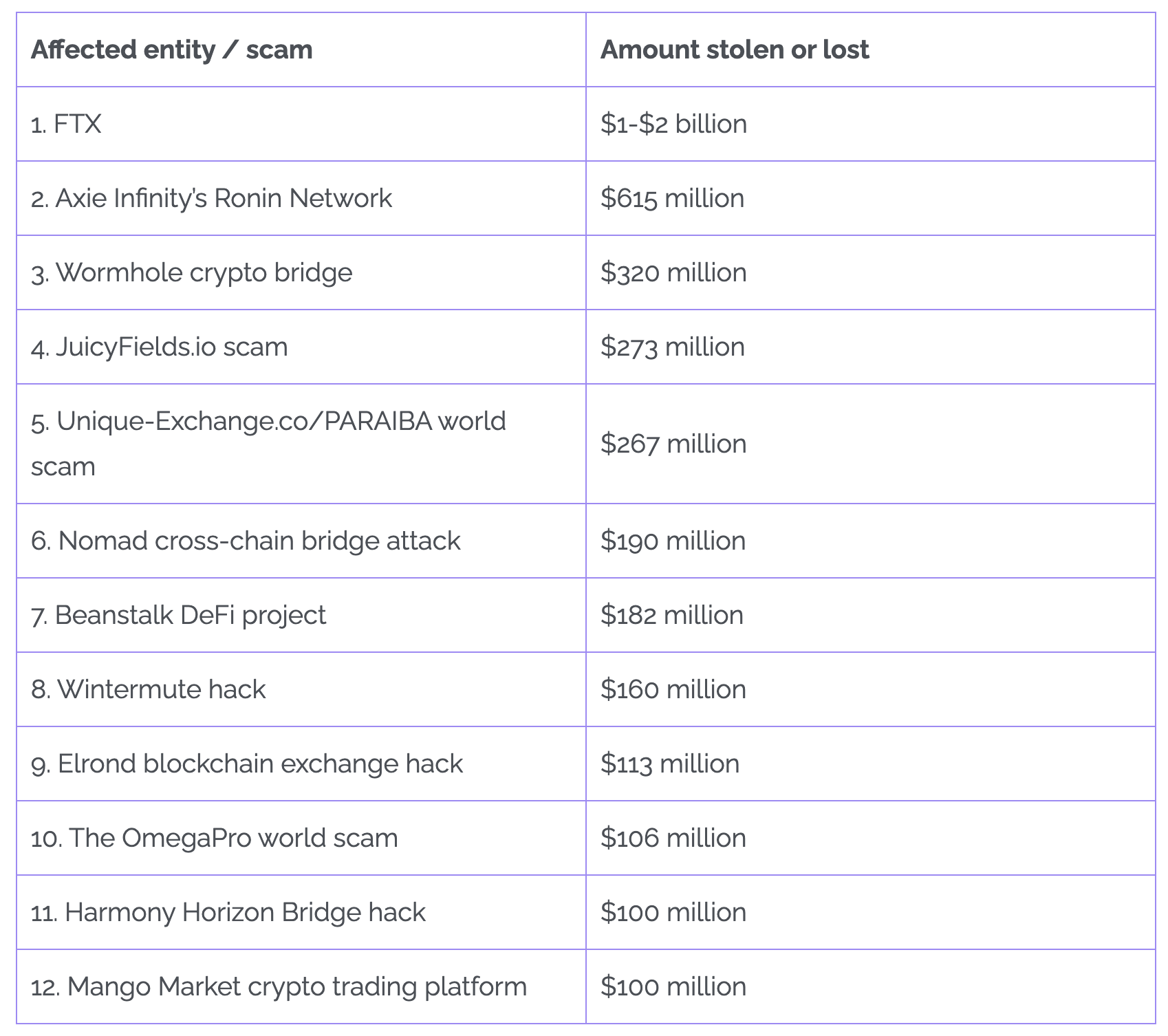
Task: Select Harmony Horizon Bridge hack row
Action: [228, 912]
